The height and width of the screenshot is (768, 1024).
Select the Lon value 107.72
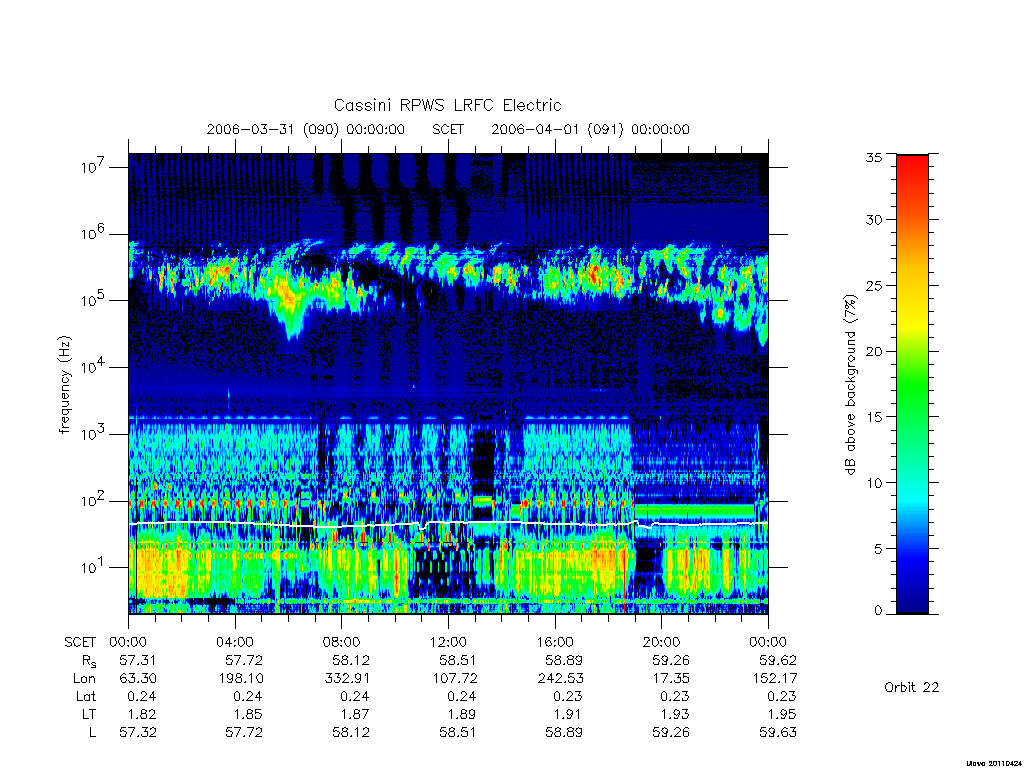(x=455, y=679)
